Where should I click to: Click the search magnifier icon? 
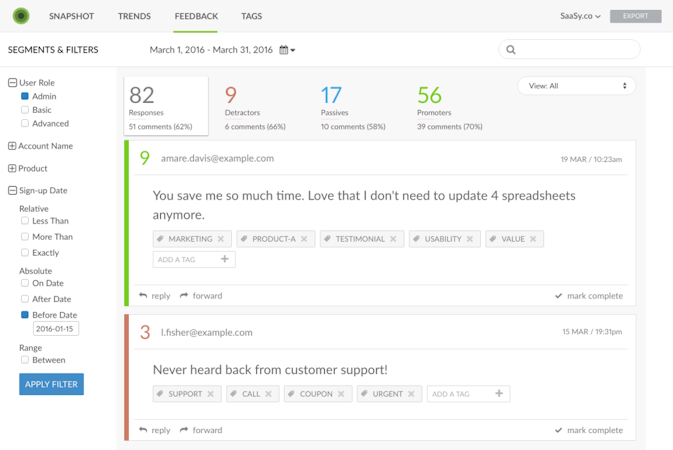pos(511,49)
